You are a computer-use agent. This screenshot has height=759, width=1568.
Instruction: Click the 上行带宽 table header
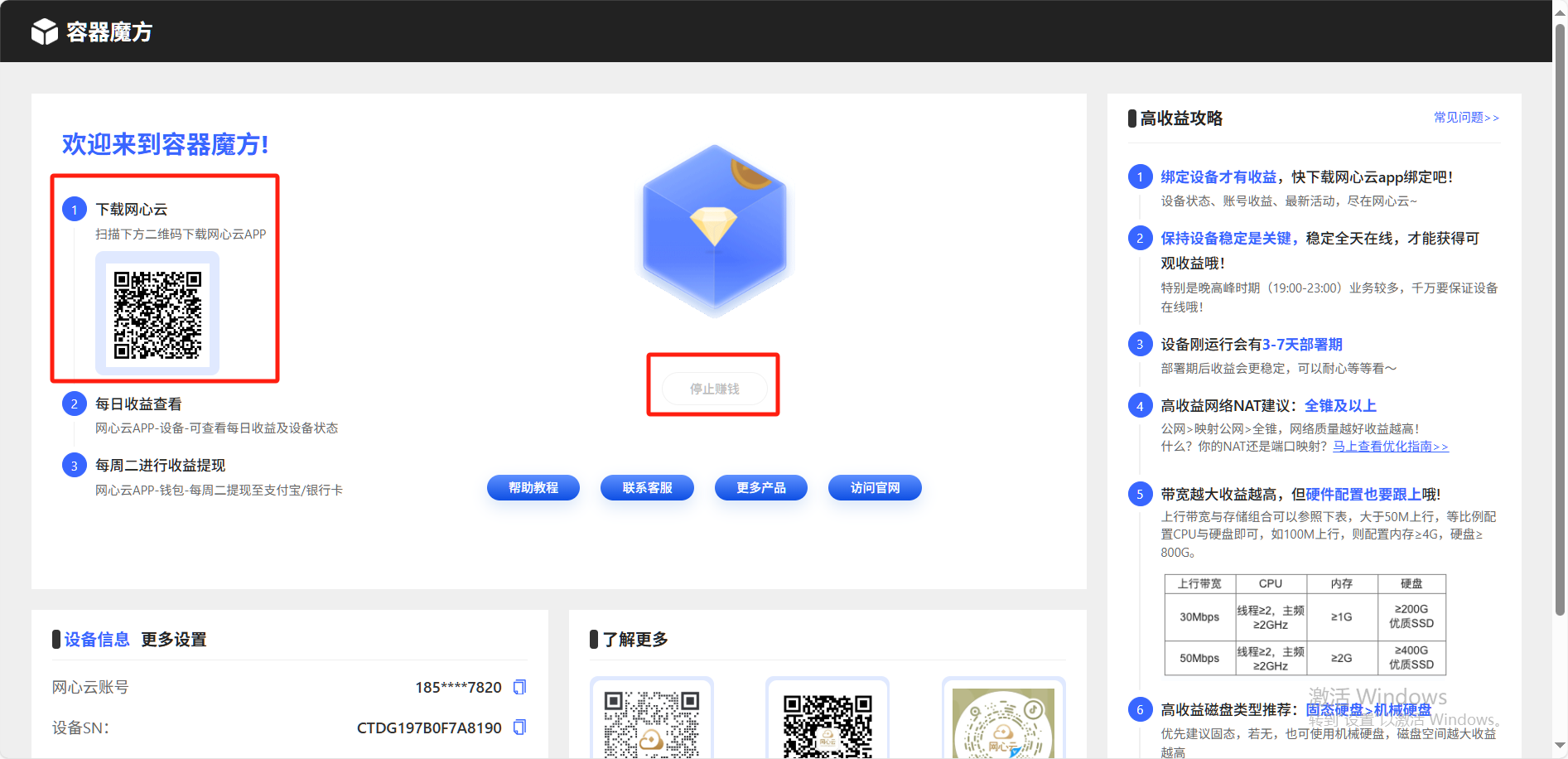coord(1199,583)
